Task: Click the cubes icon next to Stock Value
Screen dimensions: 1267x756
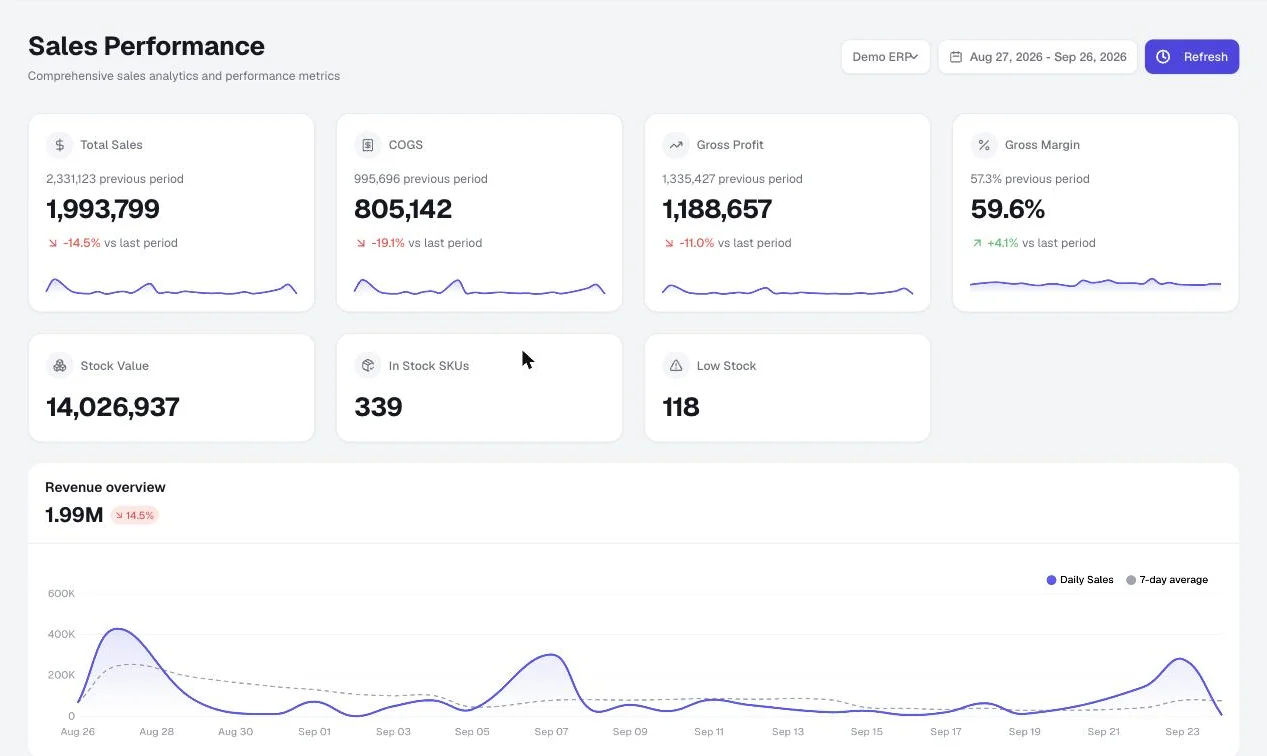Action: (x=60, y=366)
